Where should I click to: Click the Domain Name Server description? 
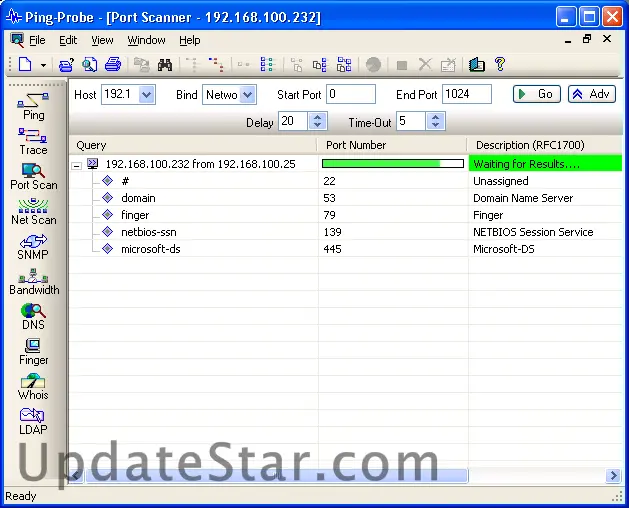click(523, 198)
